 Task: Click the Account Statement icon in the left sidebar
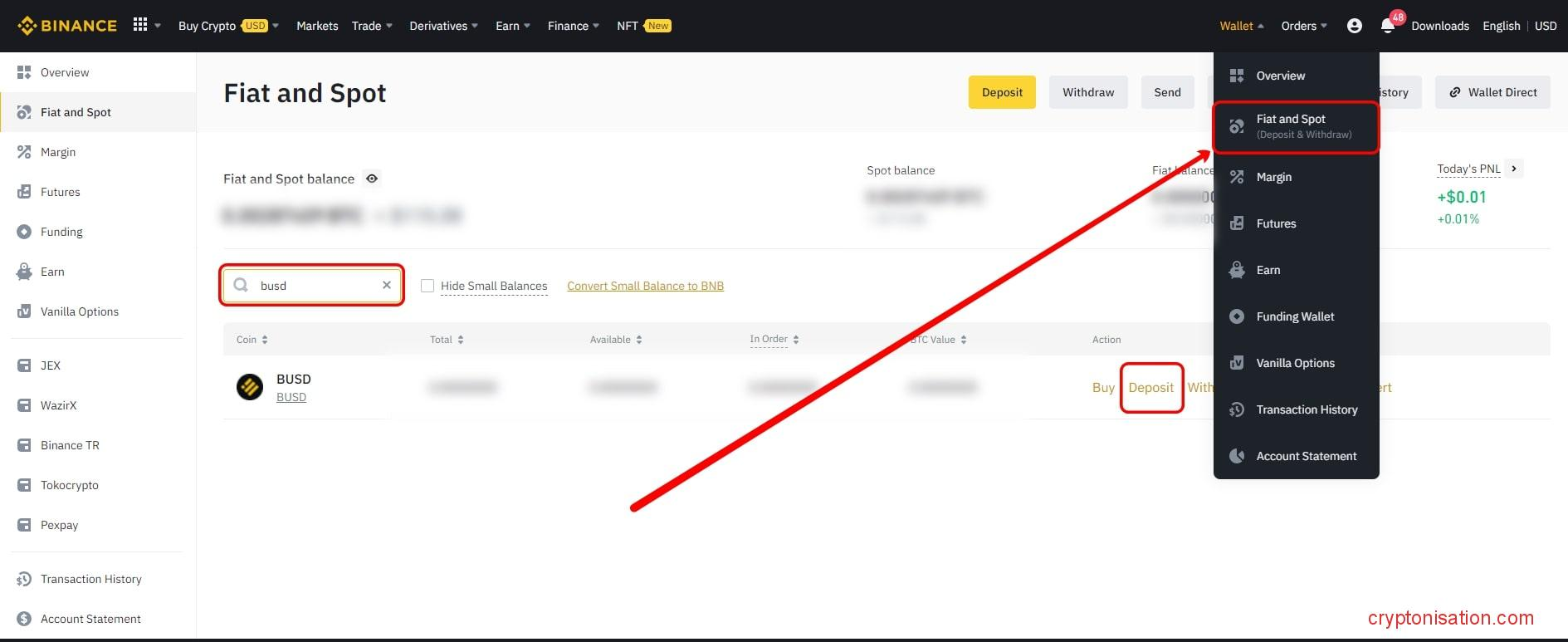(24, 619)
